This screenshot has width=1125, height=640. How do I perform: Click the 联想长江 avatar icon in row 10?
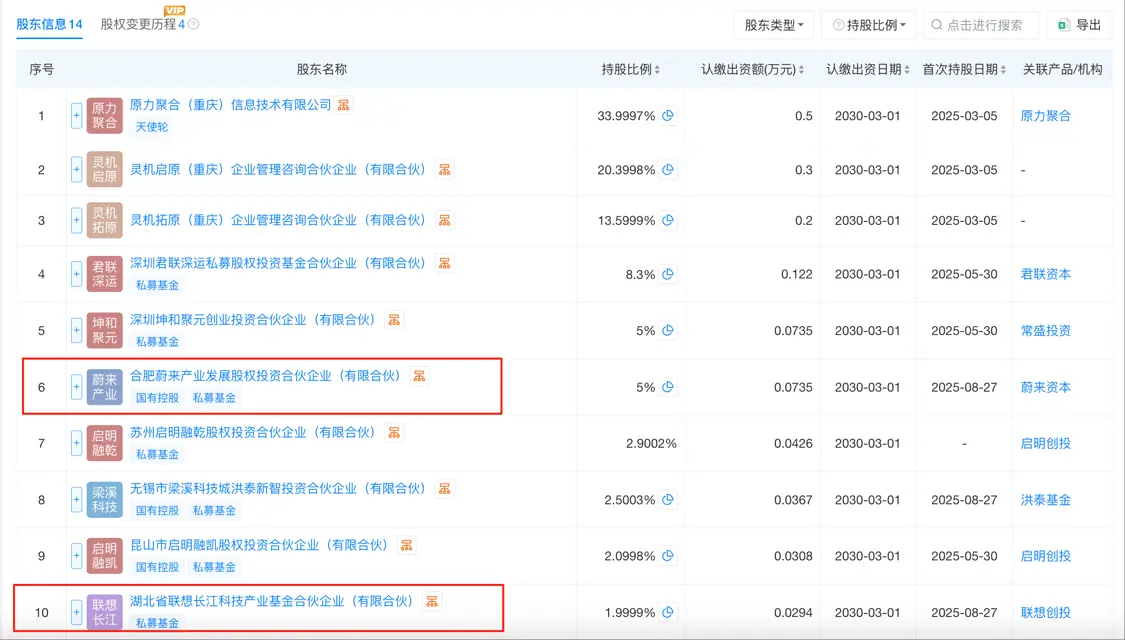coord(105,607)
